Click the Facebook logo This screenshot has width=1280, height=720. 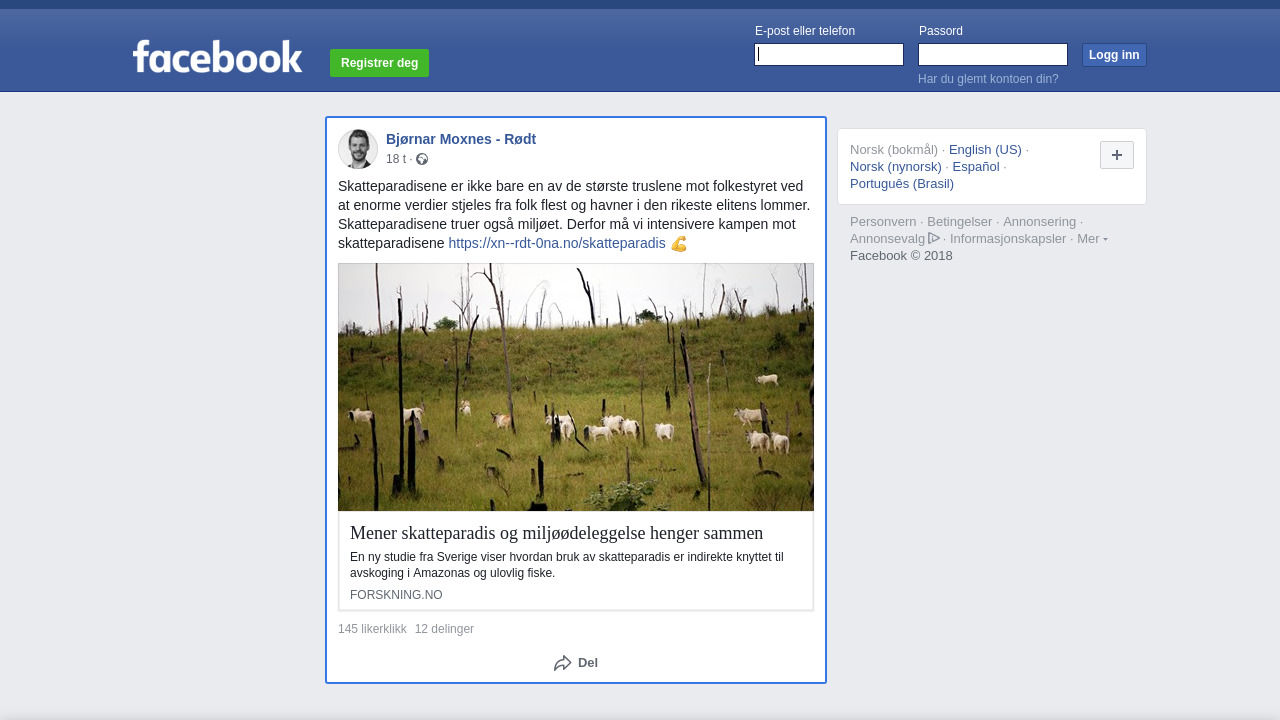[217, 56]
